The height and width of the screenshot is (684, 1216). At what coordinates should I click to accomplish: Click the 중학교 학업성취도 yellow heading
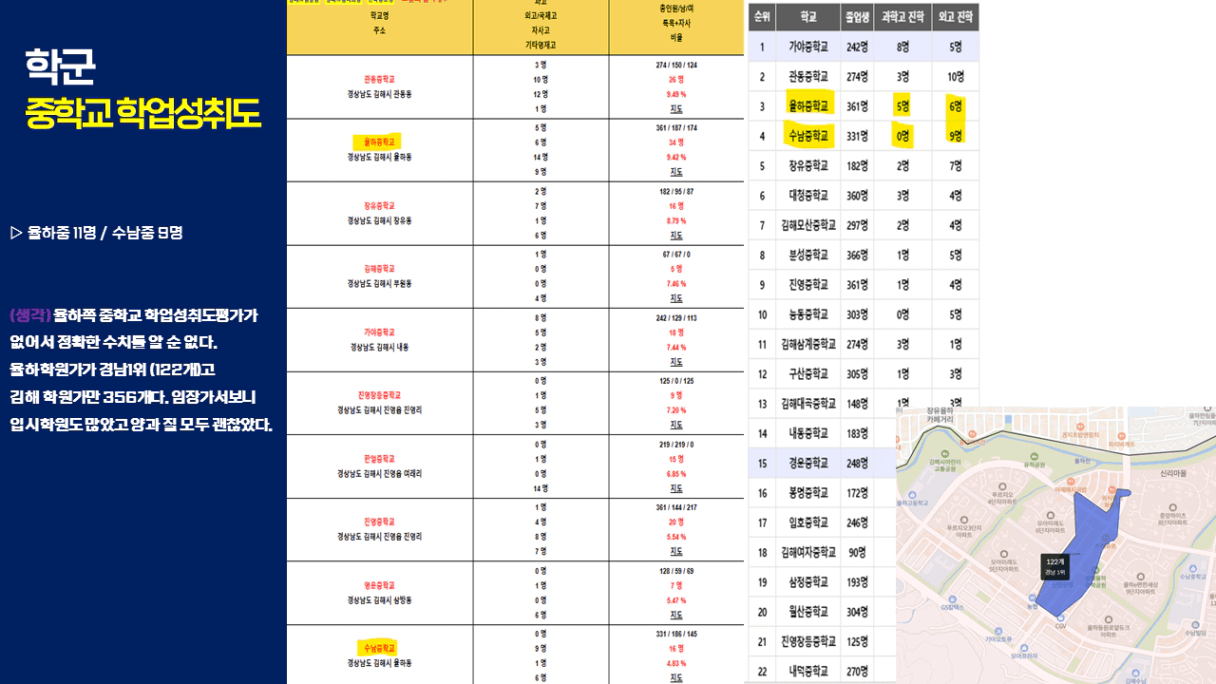point(143,113)
